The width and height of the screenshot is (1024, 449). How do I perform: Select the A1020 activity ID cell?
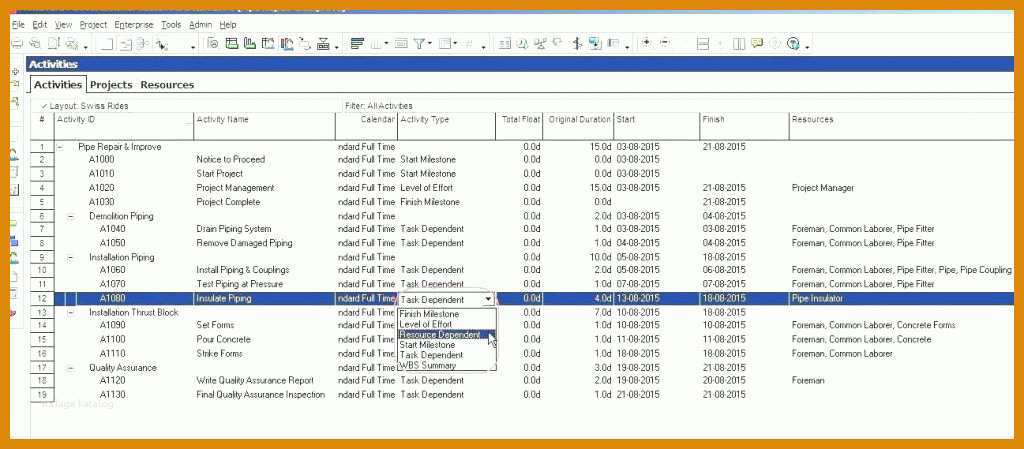point(101,188)
